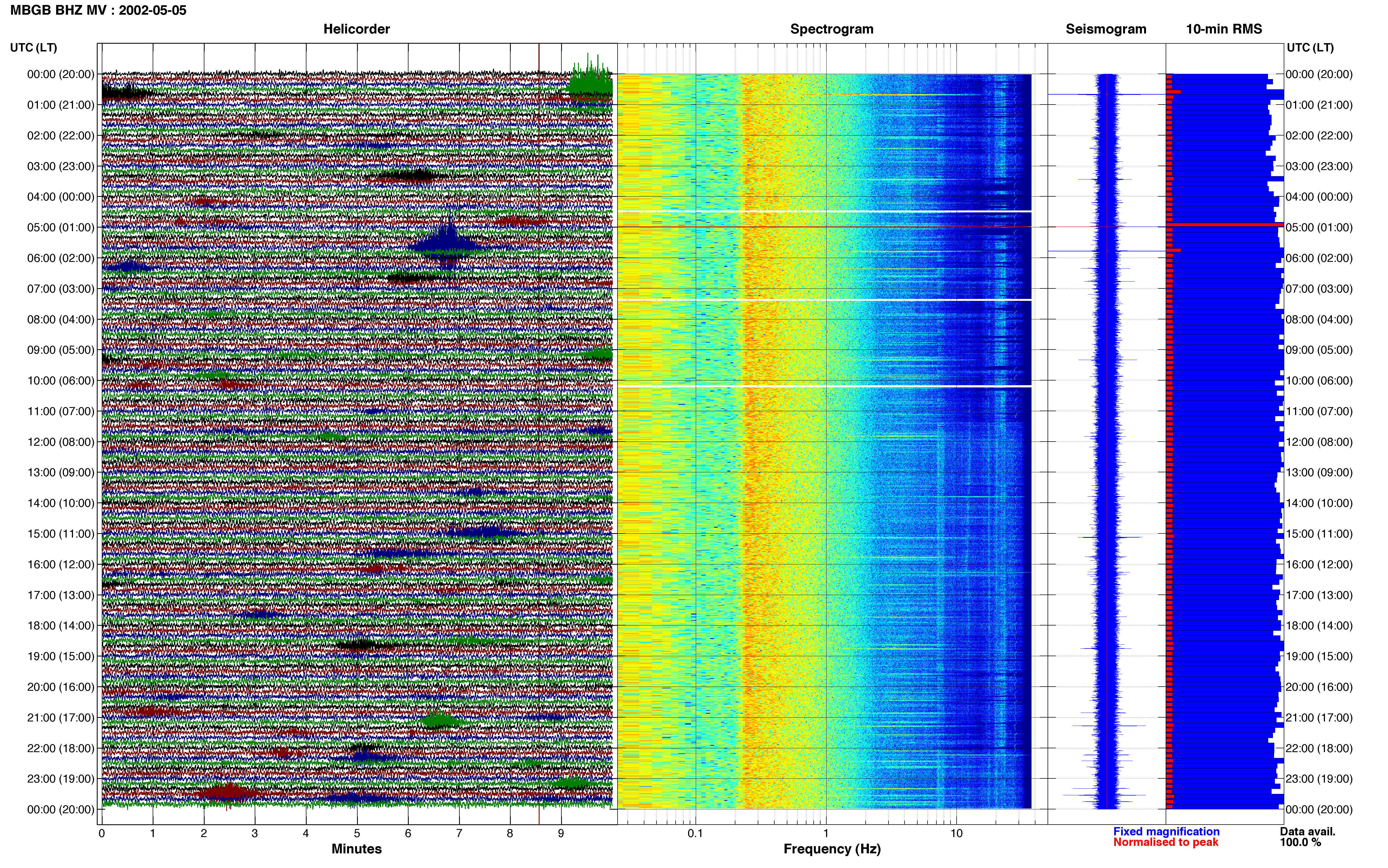Image resolution: width=1388 pixels, height=868 pixels.
Task: Click the left-axis time label 13:00 (09:00)
Action: tap(61, 473)
